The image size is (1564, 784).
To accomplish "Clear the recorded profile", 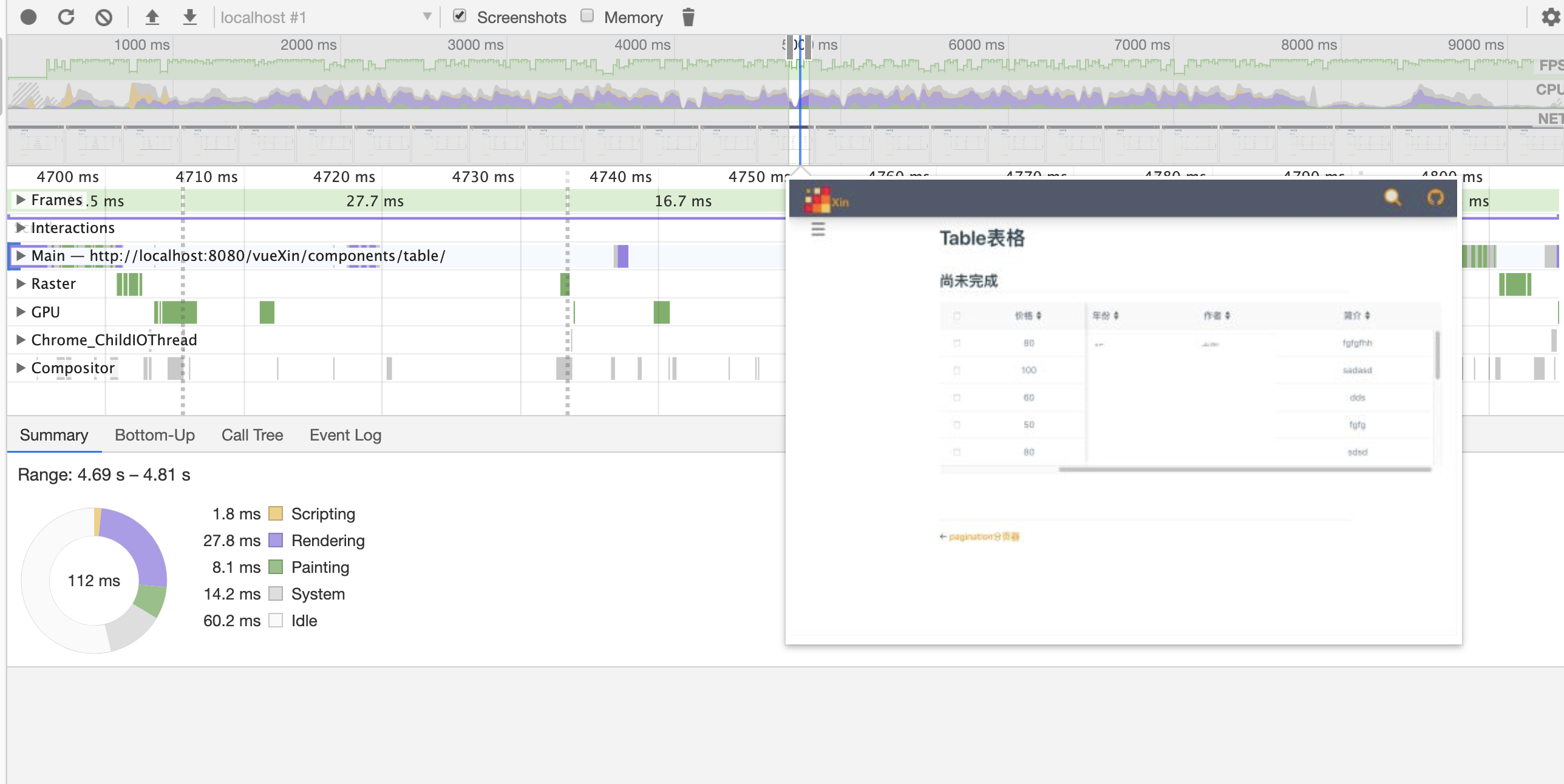I will (104, 17).
